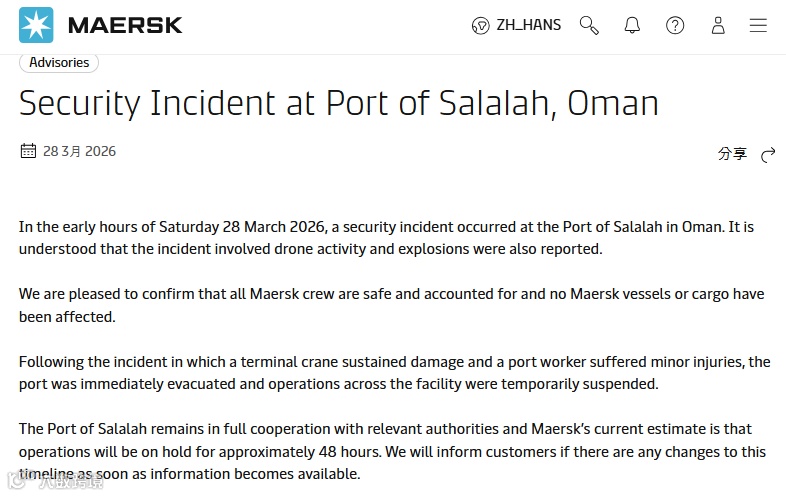Click the publication date 28 3月 2026

click(x=79, y=152)
